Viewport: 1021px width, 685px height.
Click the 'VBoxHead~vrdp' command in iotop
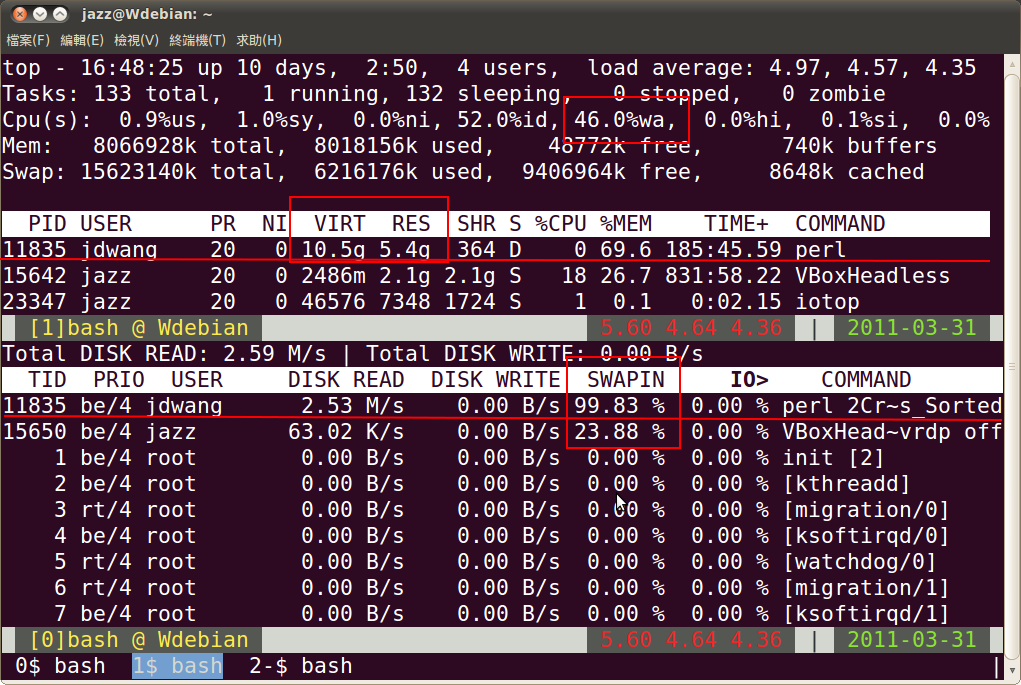click(x=866, y=432)
